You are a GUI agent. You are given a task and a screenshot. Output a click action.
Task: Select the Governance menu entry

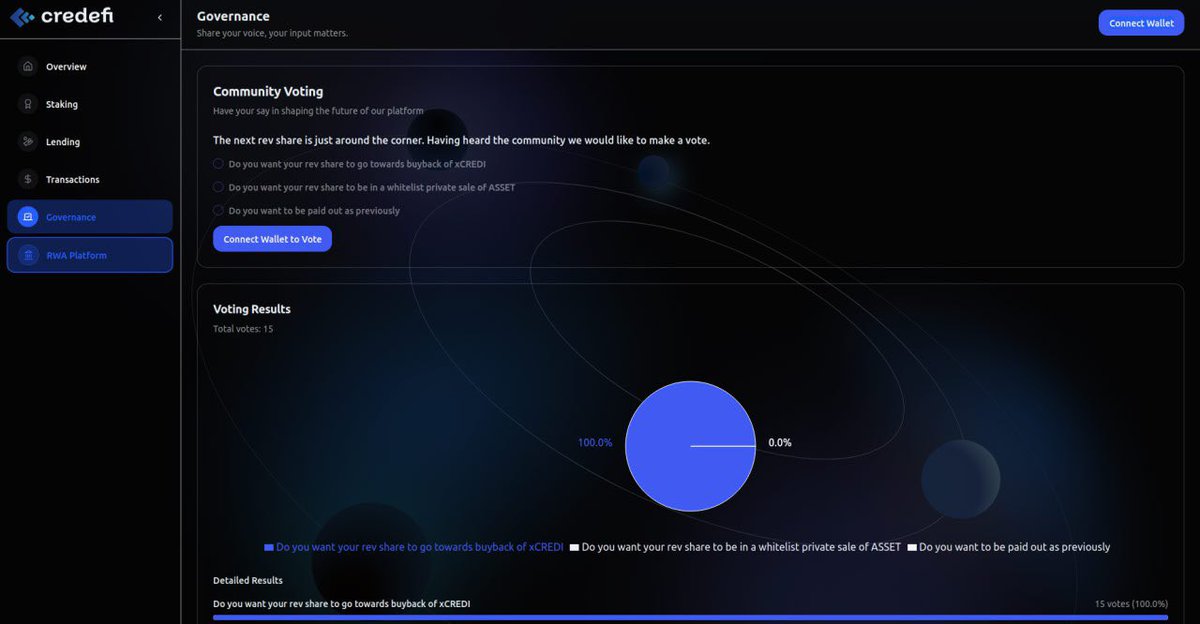(x=90, y=217)
